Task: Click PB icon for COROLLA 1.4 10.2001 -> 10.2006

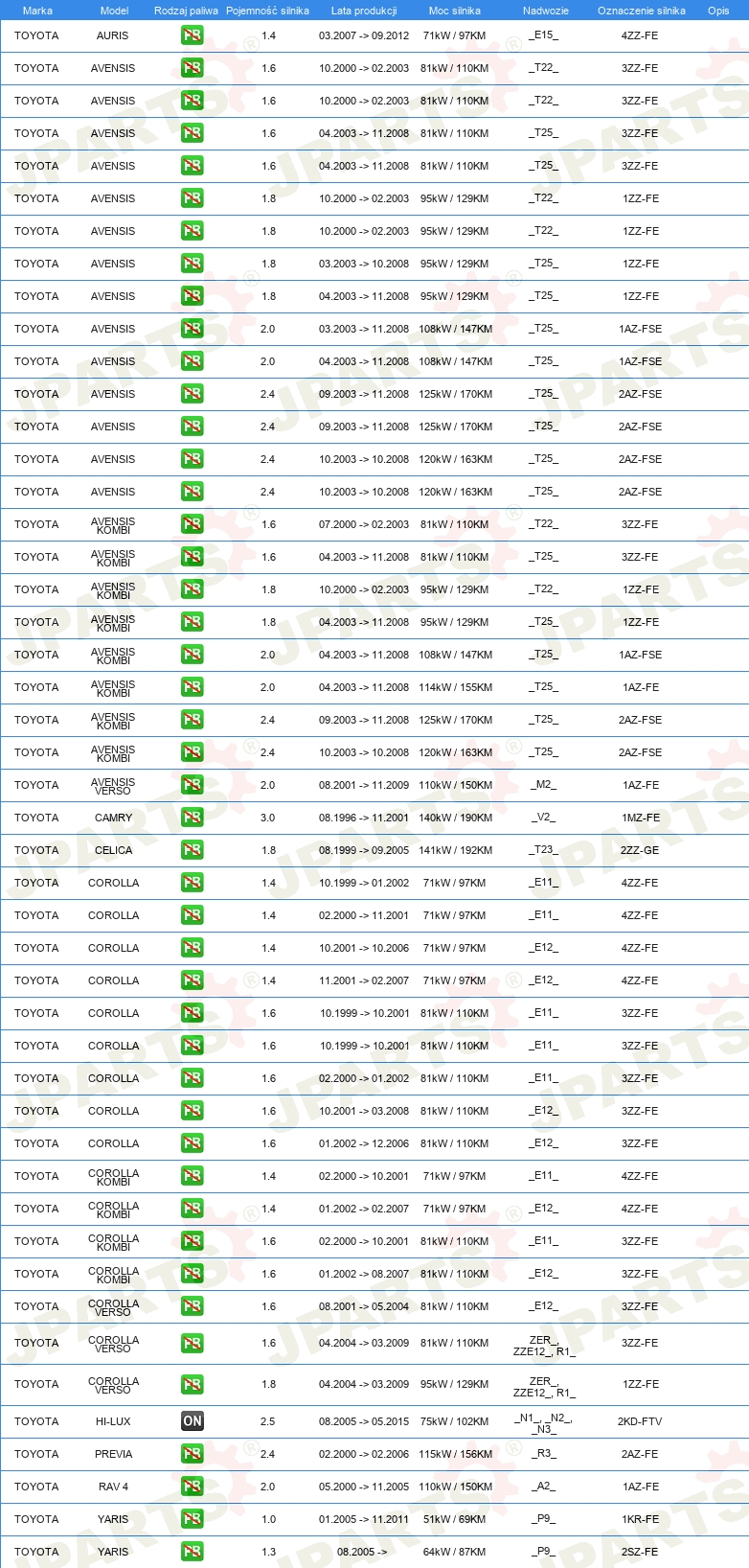Action: point(193,948)
